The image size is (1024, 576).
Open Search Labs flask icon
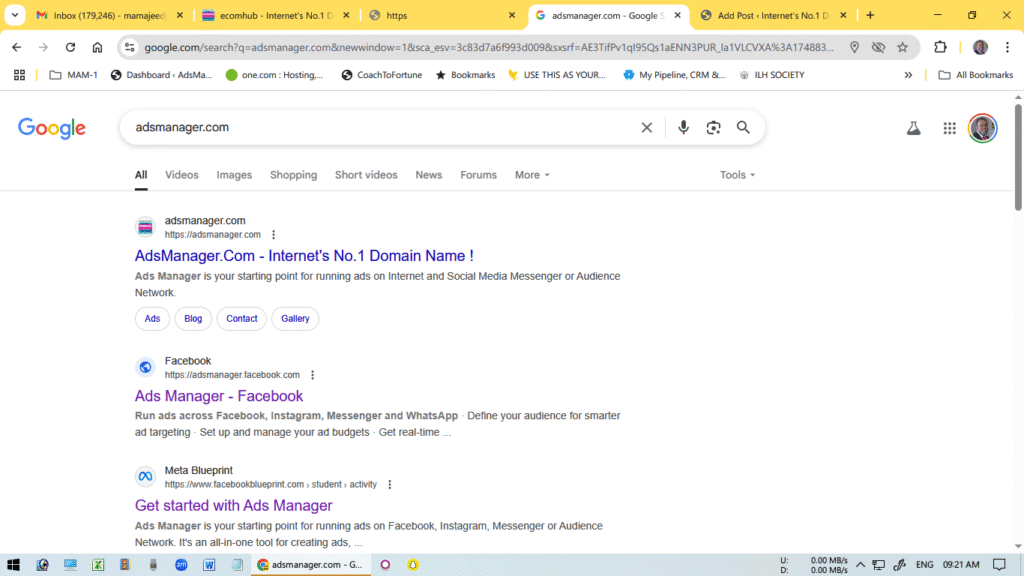[x=914, y=128]
